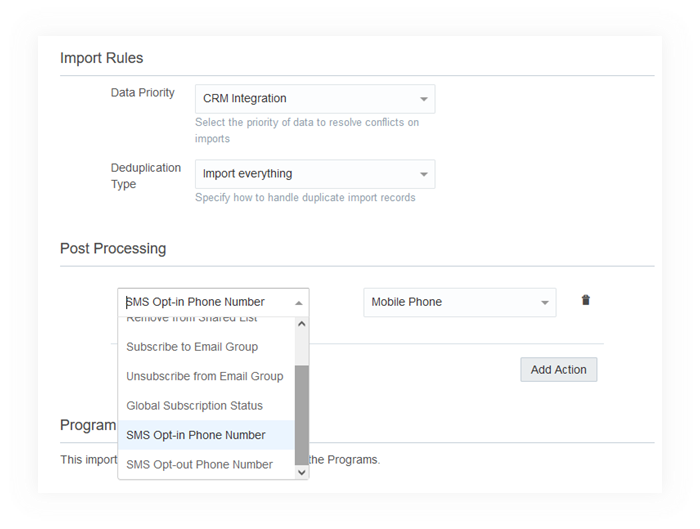
Task: Click the scroll down arrow in the action list
Action: click(x=302, y=472)
